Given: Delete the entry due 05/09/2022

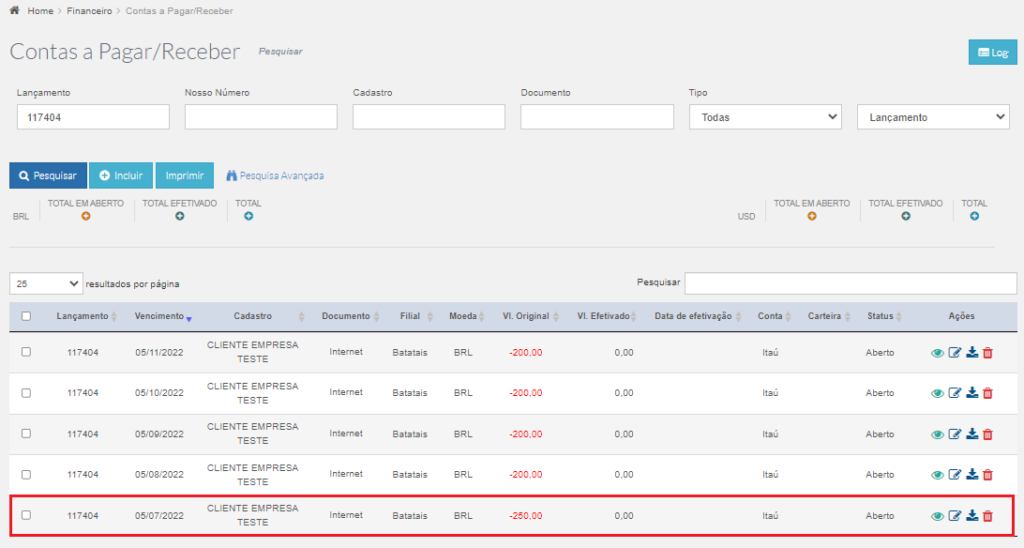Looking at the screenshot, I should 987,434.
